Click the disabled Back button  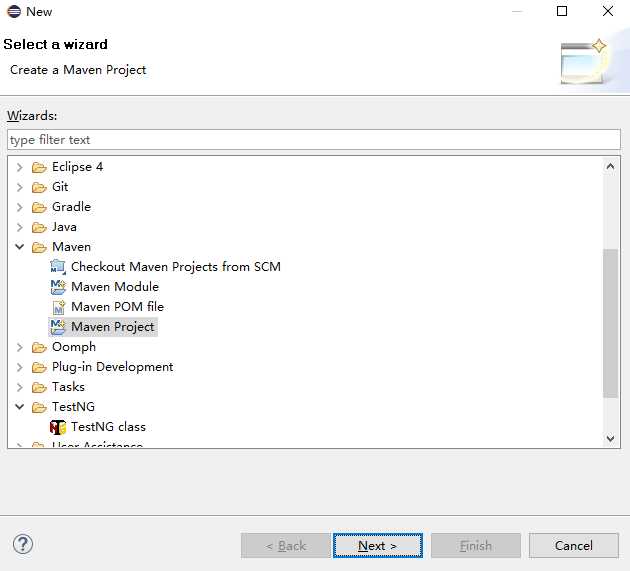[x=286, y=546]
